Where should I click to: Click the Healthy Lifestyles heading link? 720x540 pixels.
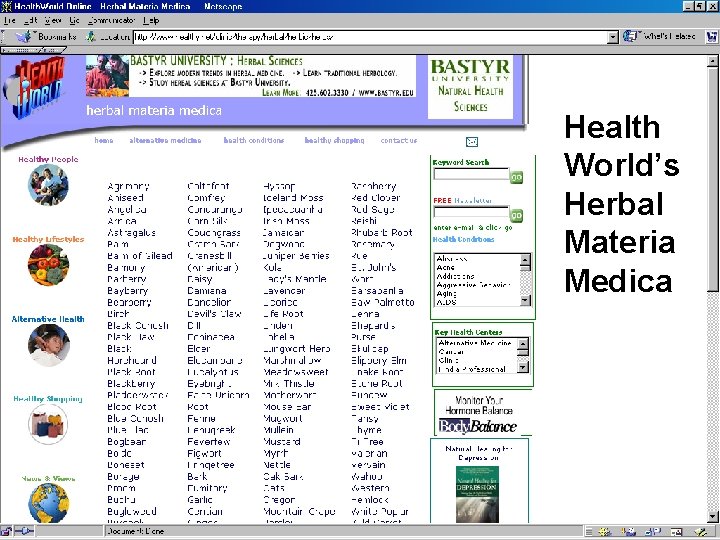click(48, 239)
